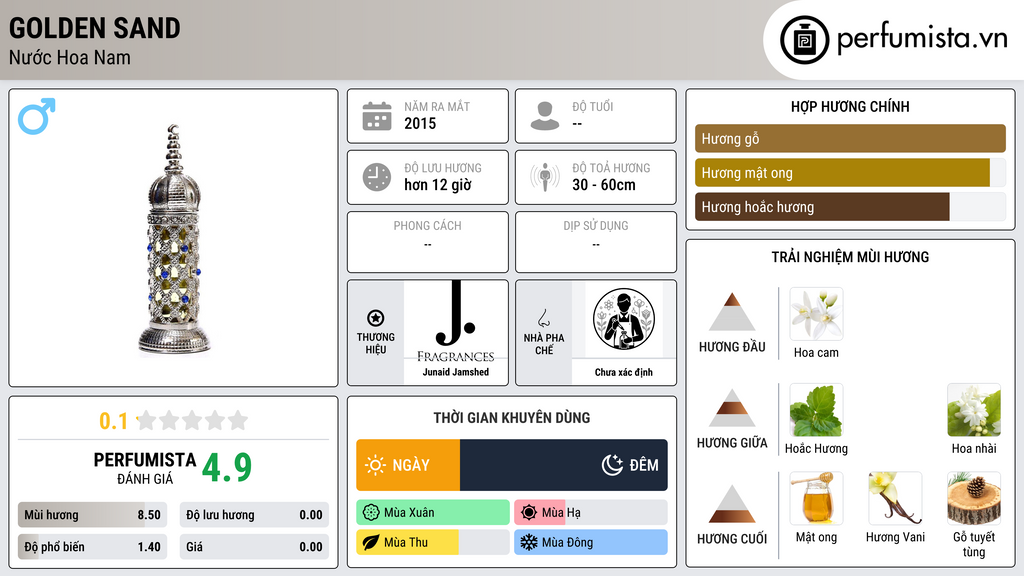Click the sillage icon beside Độ toả hương
1024x576 pixels.
click(545, 177)
